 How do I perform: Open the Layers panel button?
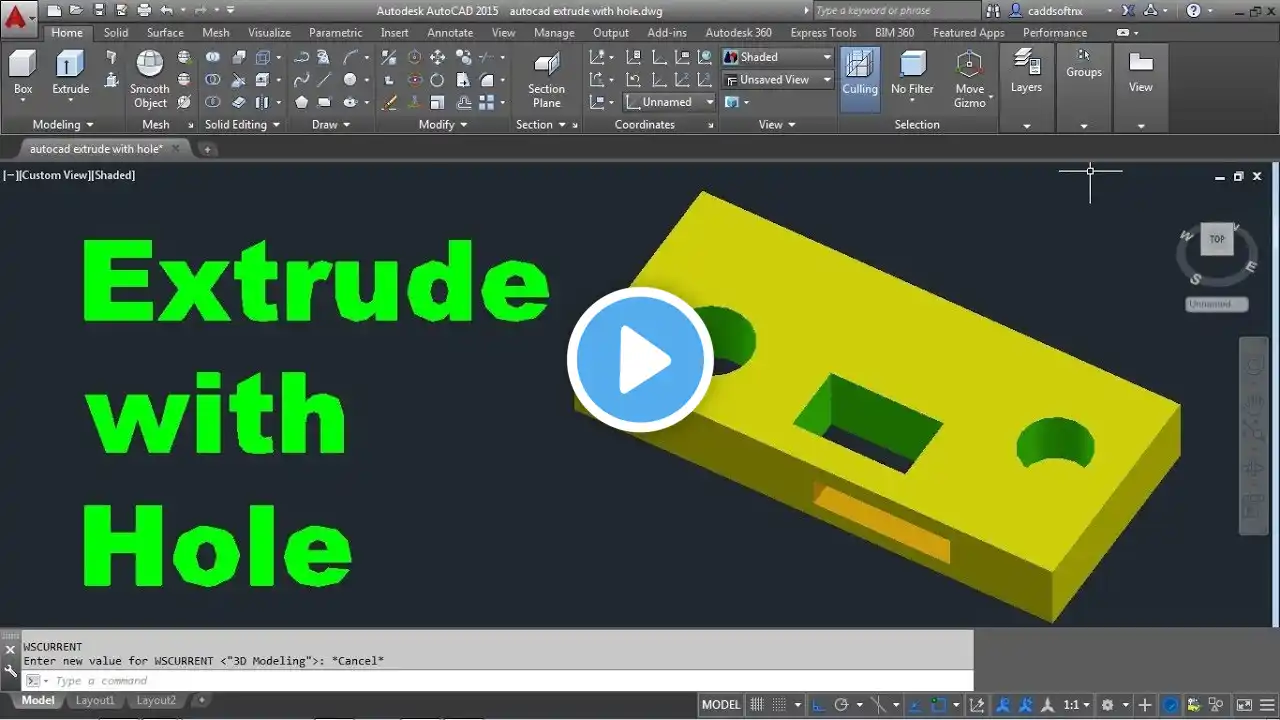pos(1026,72)
